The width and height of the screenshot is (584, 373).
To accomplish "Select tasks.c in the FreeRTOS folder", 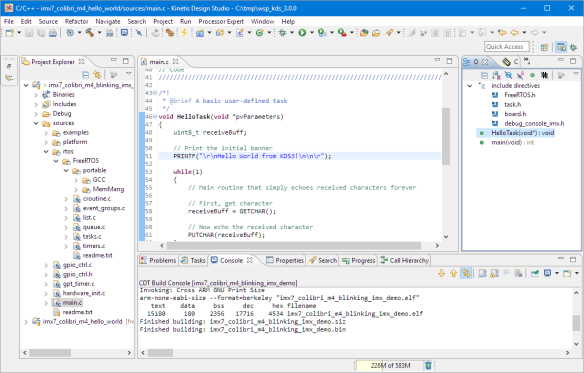I will [x=92, y=237].
